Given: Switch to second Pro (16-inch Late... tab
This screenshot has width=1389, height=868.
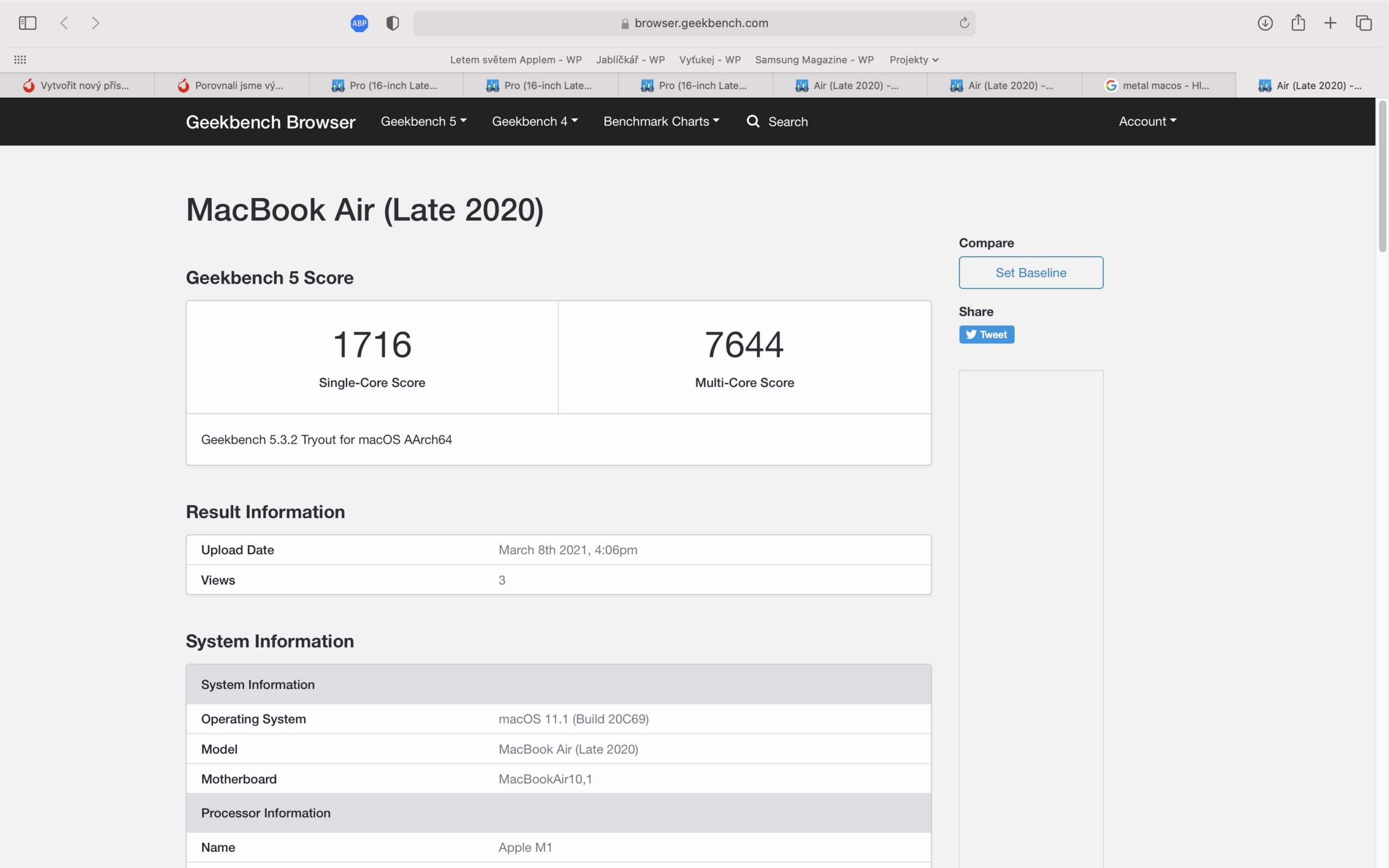Looking at the screenshot, I should (540, 86).
